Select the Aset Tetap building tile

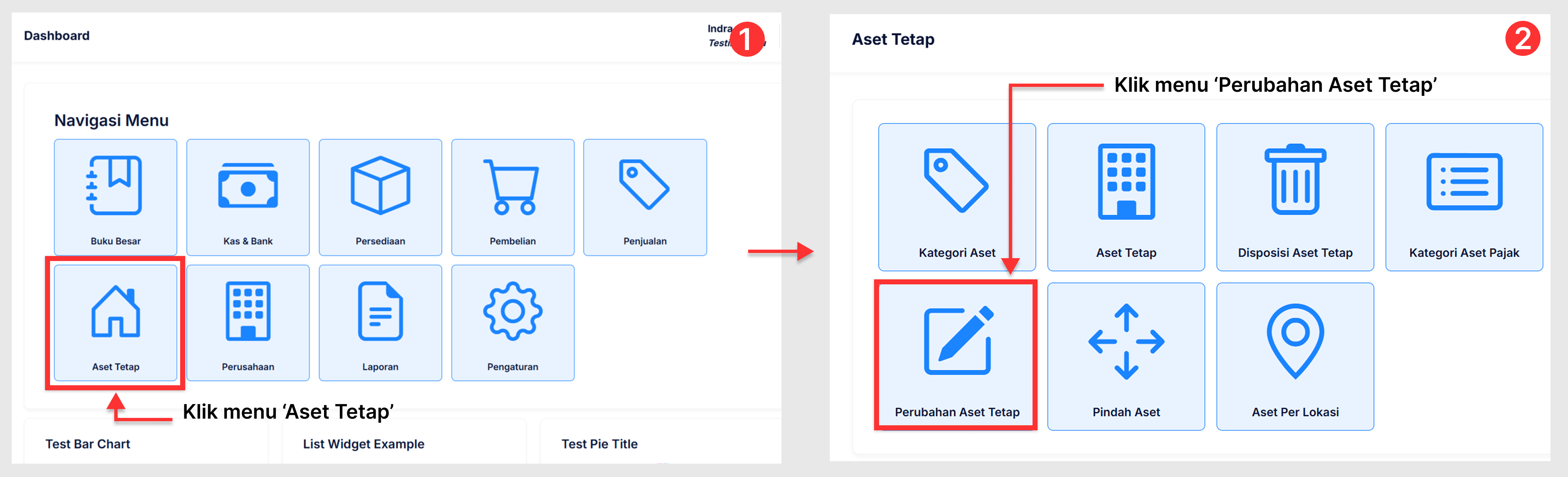point(1126,181)
